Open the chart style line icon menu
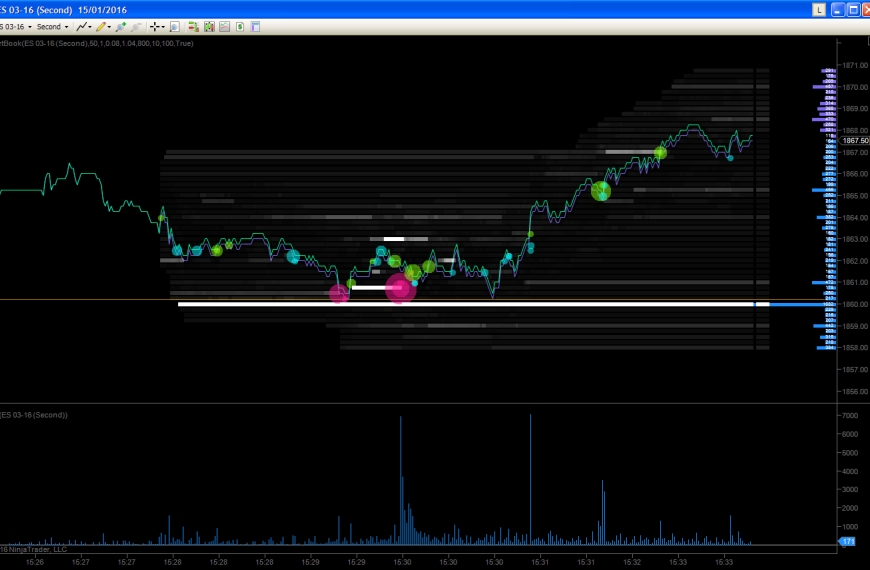Viewport: 870px width, 570px height. (x=83, y=27)
